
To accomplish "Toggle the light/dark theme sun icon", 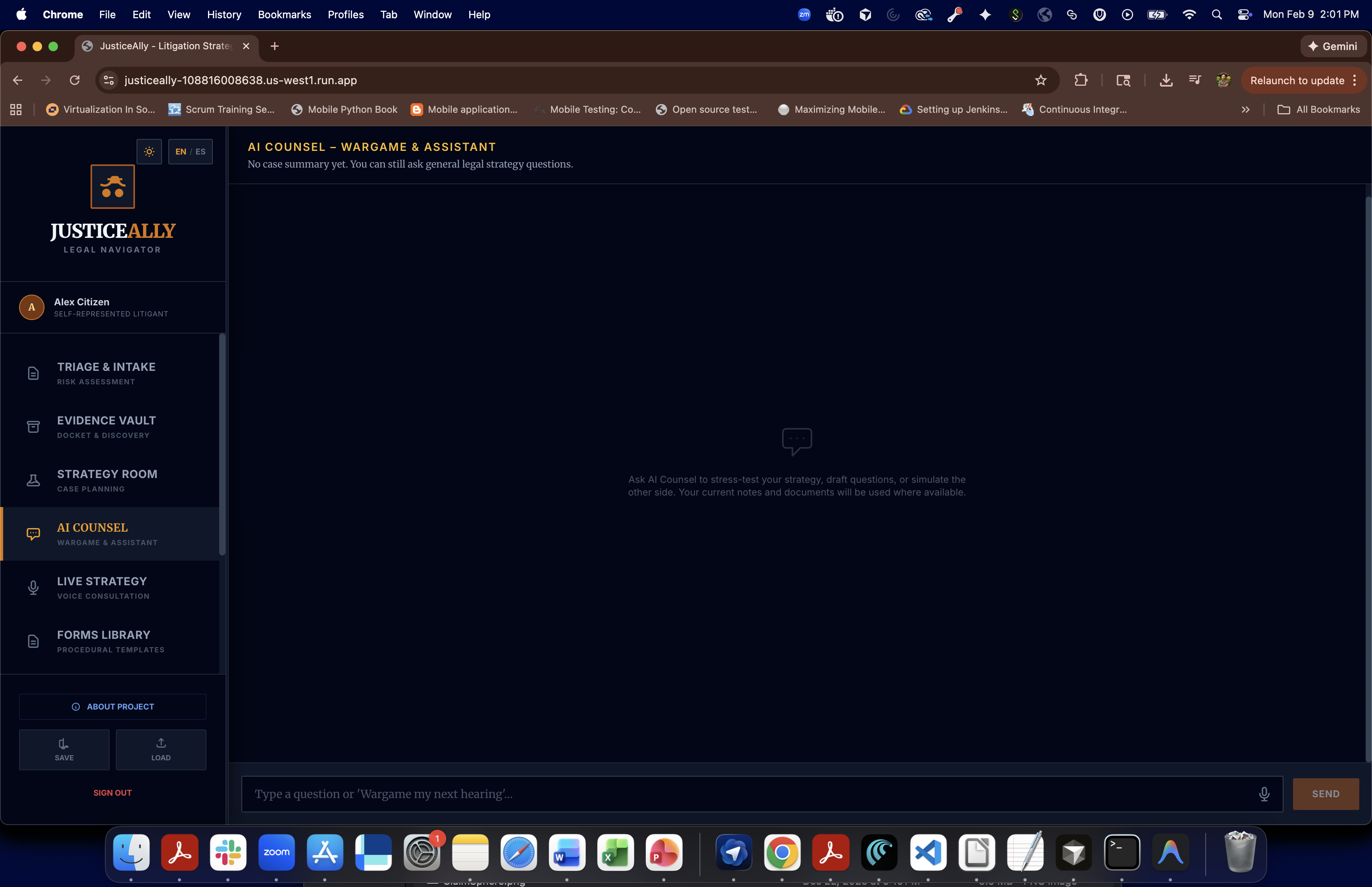I will [x=149, y=152].
